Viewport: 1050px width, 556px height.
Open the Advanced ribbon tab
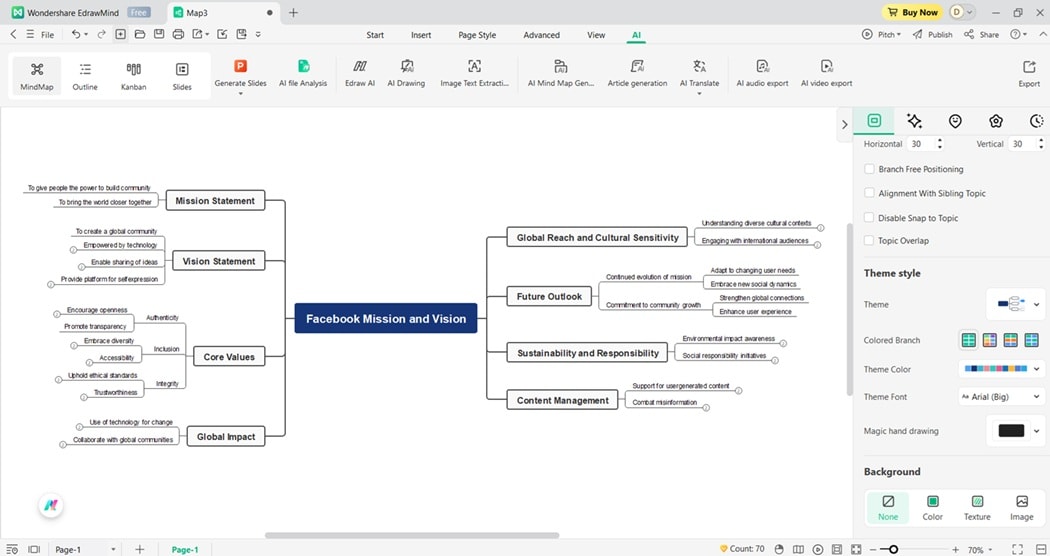[x=541, y=35]
